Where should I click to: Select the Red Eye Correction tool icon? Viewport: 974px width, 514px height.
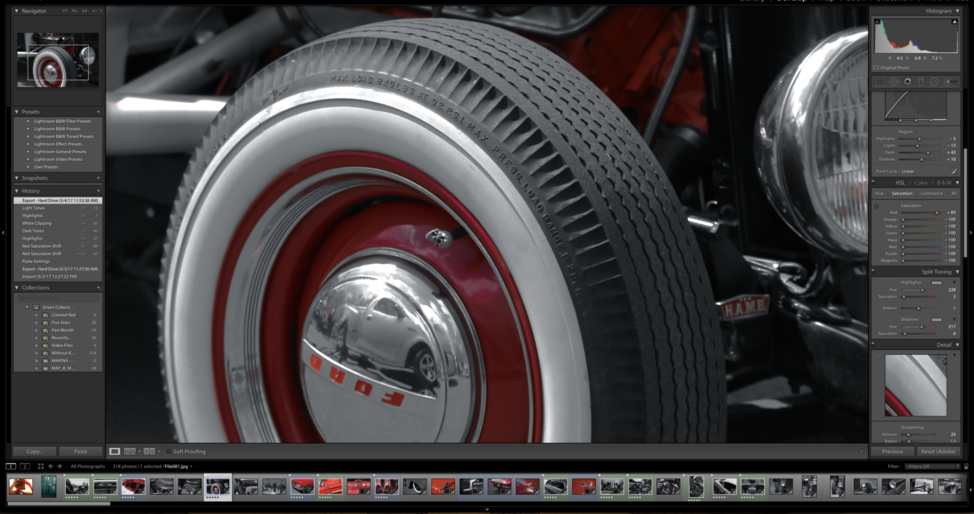coord(908,81)
